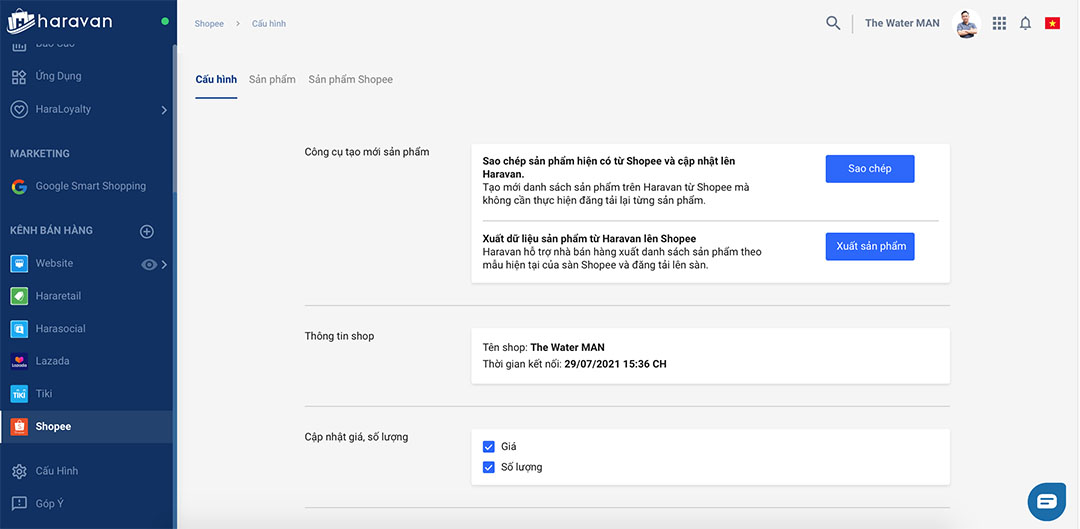Open the search magnifier icon
Viewport: 1080px width, 529px height.
[x=833, y=23]
